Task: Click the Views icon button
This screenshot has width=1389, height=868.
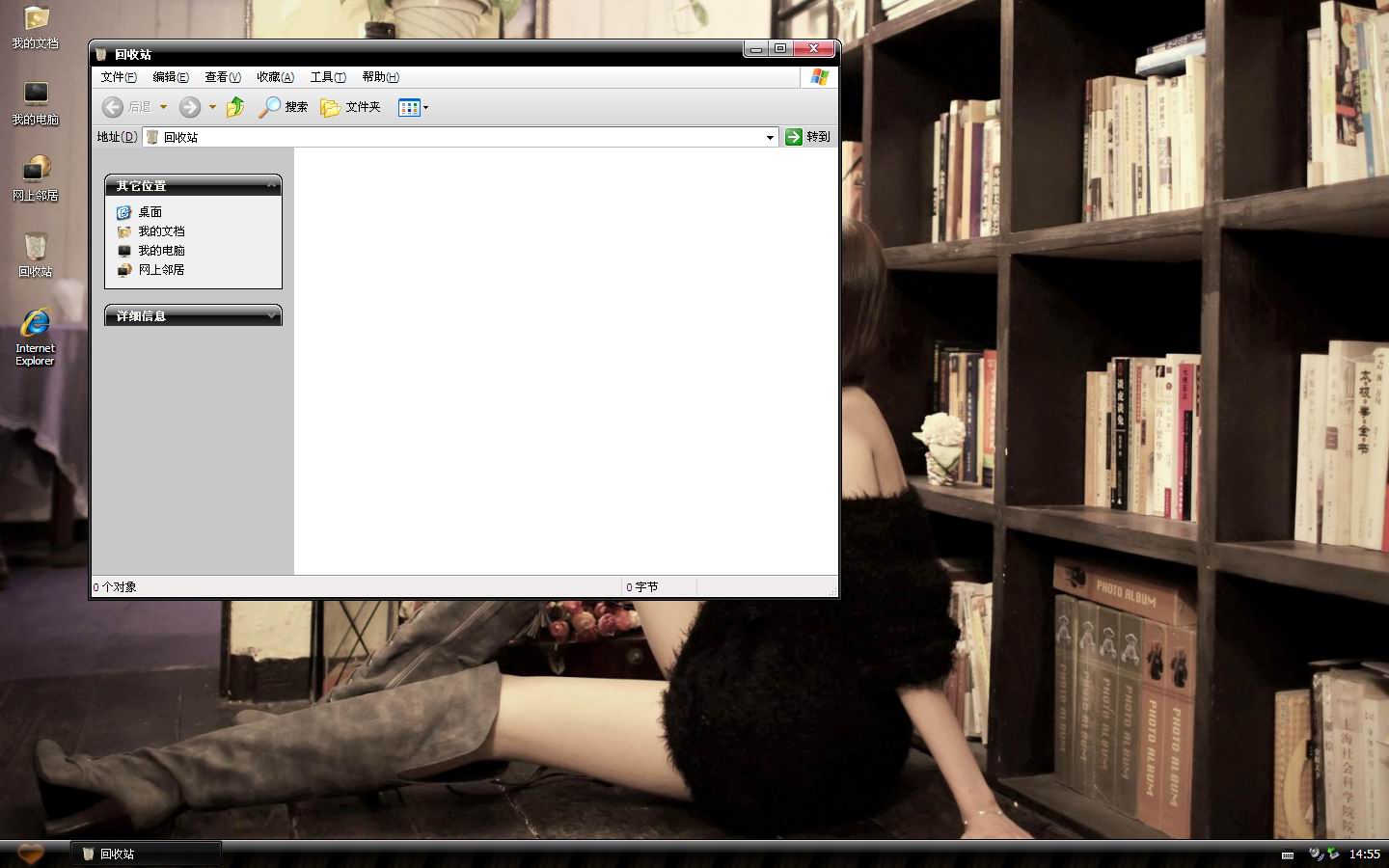Action: [409, 107]
